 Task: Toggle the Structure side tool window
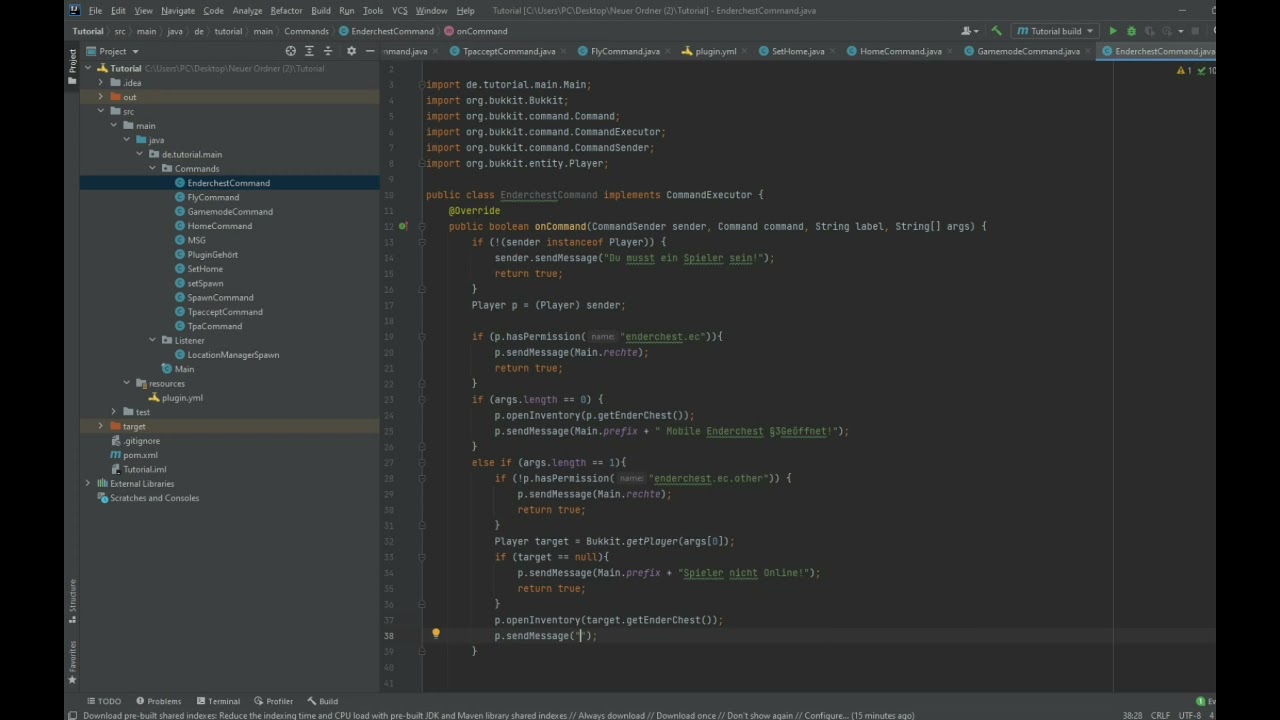click(72, 600)
